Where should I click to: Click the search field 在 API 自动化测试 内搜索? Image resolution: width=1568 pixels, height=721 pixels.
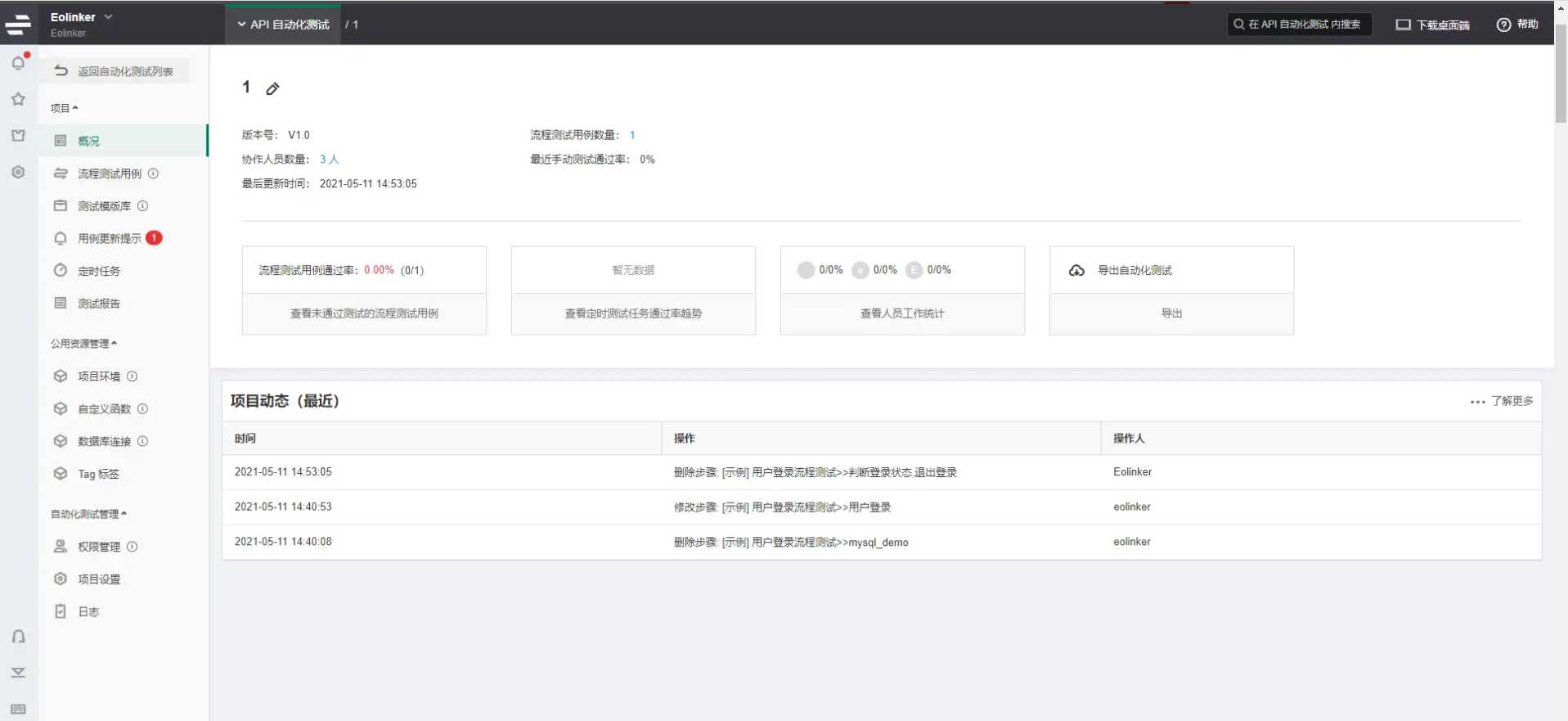[x=1300, y=25]
